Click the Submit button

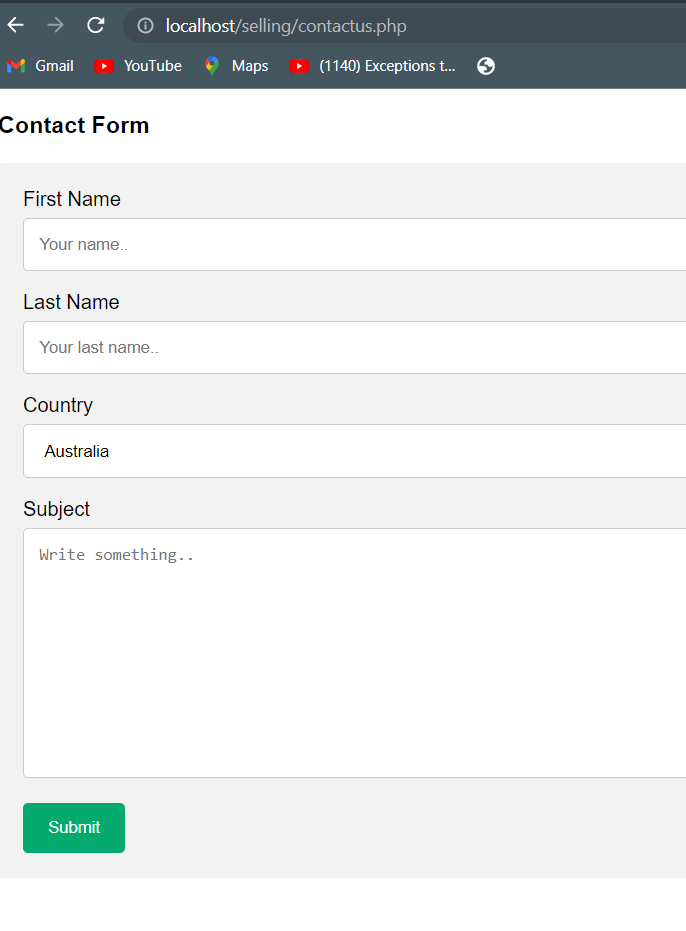[73, 827]
